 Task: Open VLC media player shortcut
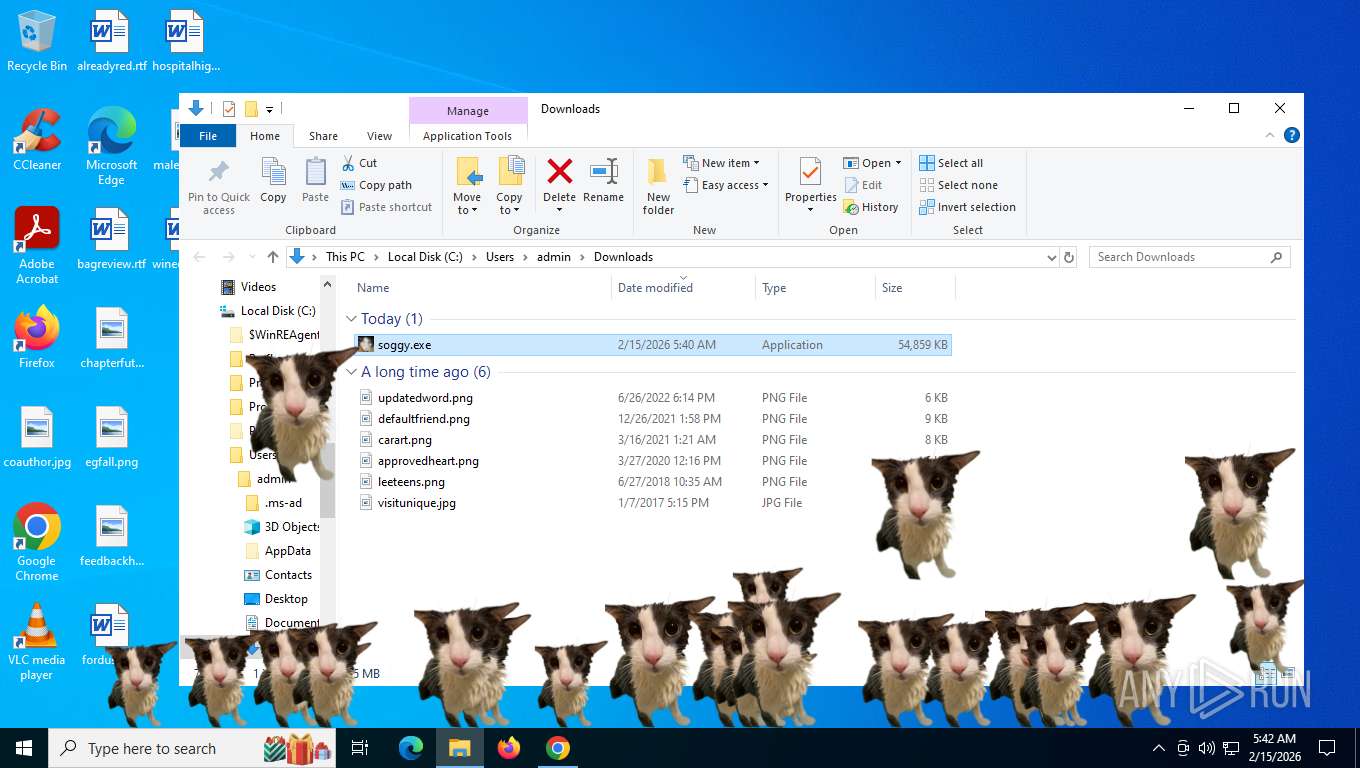[x=37, y=642]
